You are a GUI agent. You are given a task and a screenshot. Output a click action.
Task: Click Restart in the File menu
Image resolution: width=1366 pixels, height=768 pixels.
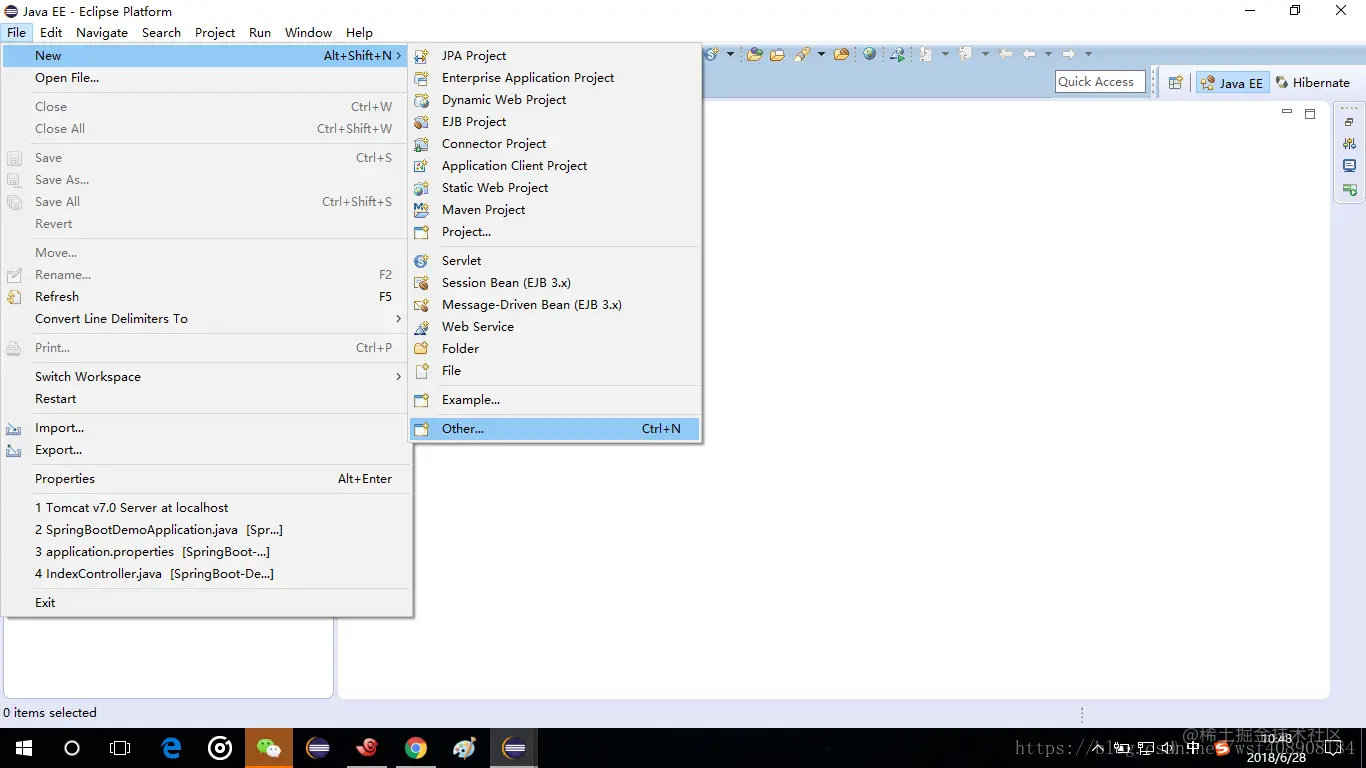click(x=206, y=399)
